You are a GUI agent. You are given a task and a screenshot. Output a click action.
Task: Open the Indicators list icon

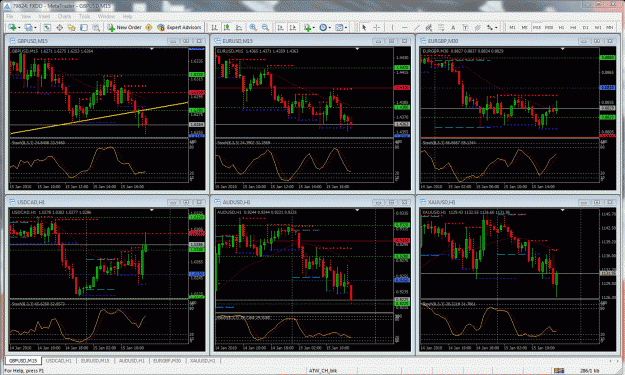coord(307,27)
